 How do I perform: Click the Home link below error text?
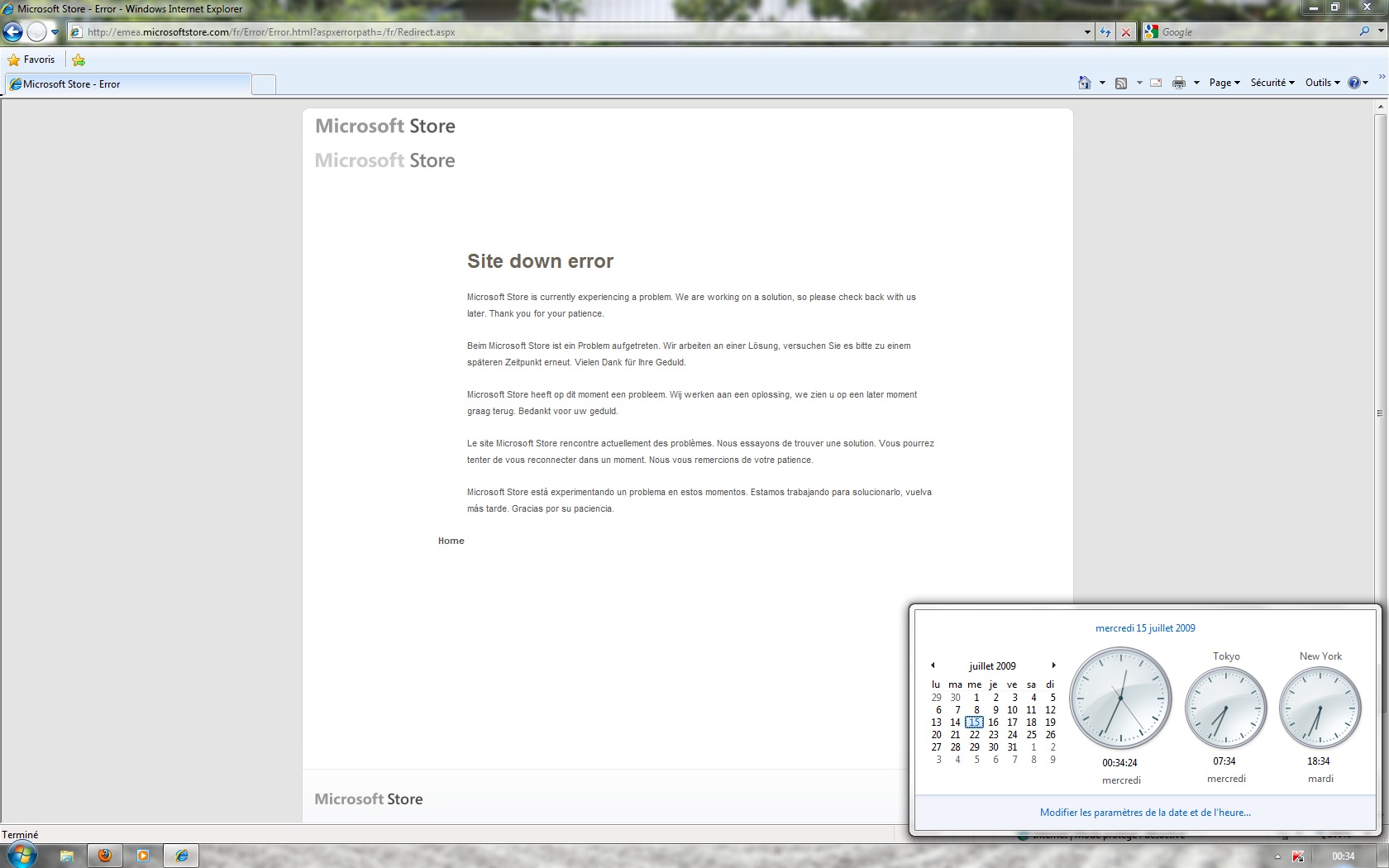(x=451, y=541)
